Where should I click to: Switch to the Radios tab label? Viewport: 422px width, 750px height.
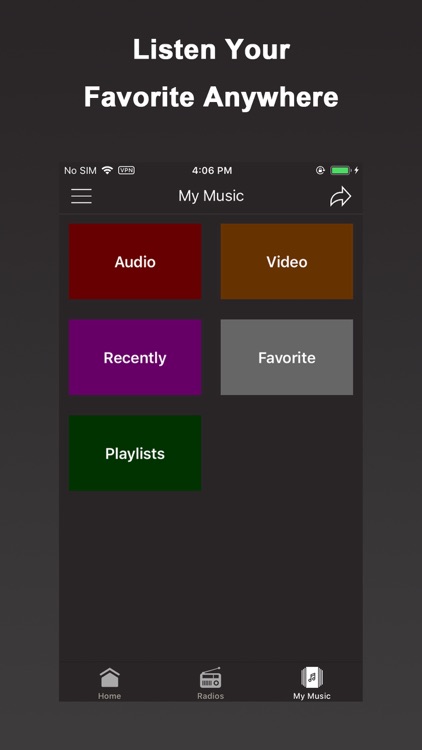[211, 696]
